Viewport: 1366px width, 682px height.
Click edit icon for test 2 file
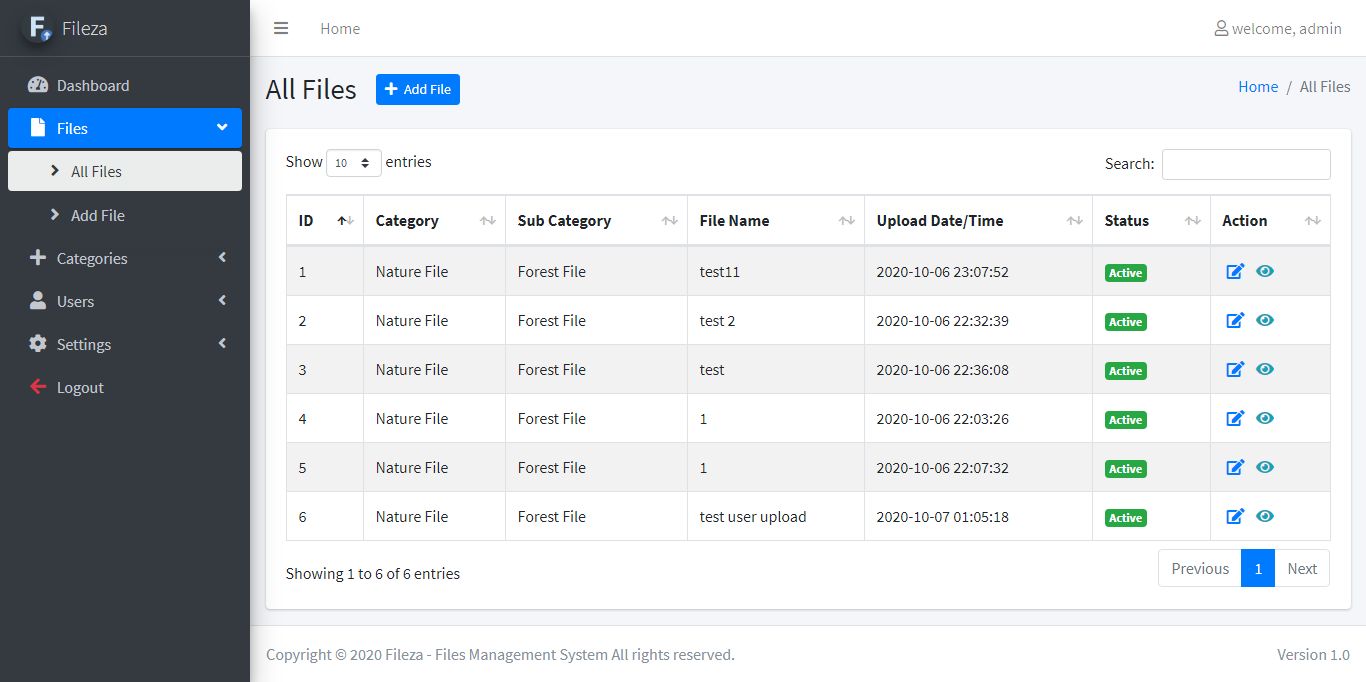[x=1235, y=320]
